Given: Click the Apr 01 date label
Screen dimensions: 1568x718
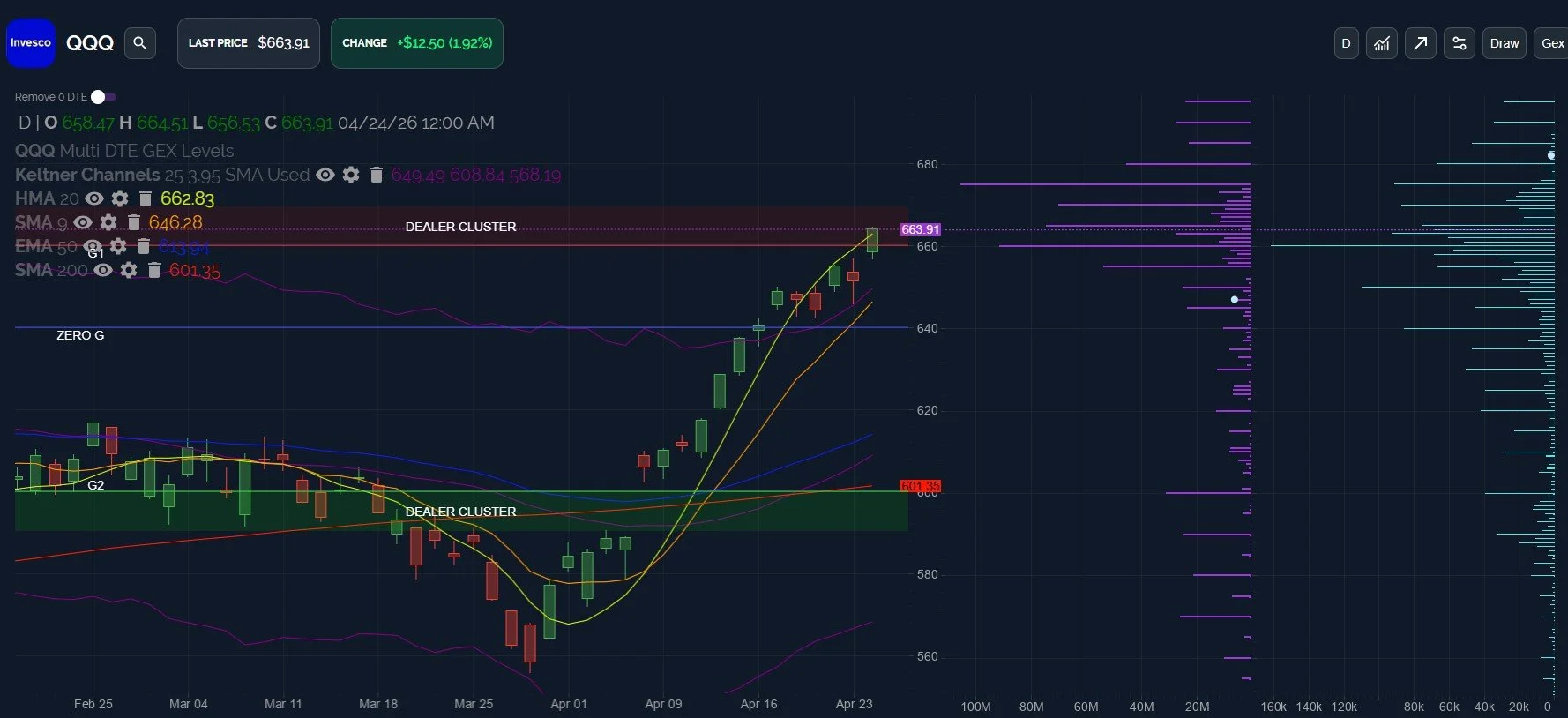Looking at the screenshot, I should pyautogui.click(x=569, y=704).
